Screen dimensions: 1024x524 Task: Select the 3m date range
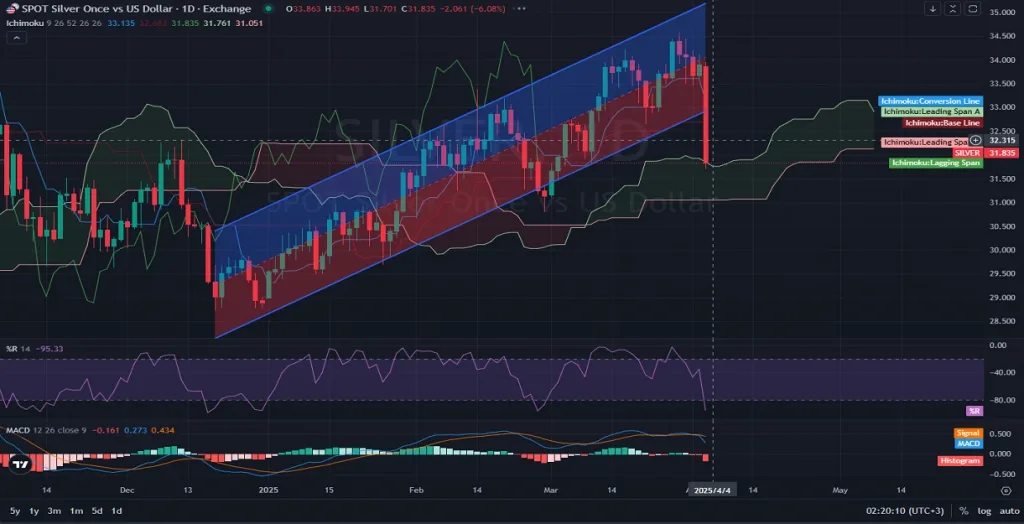(55, 511)
